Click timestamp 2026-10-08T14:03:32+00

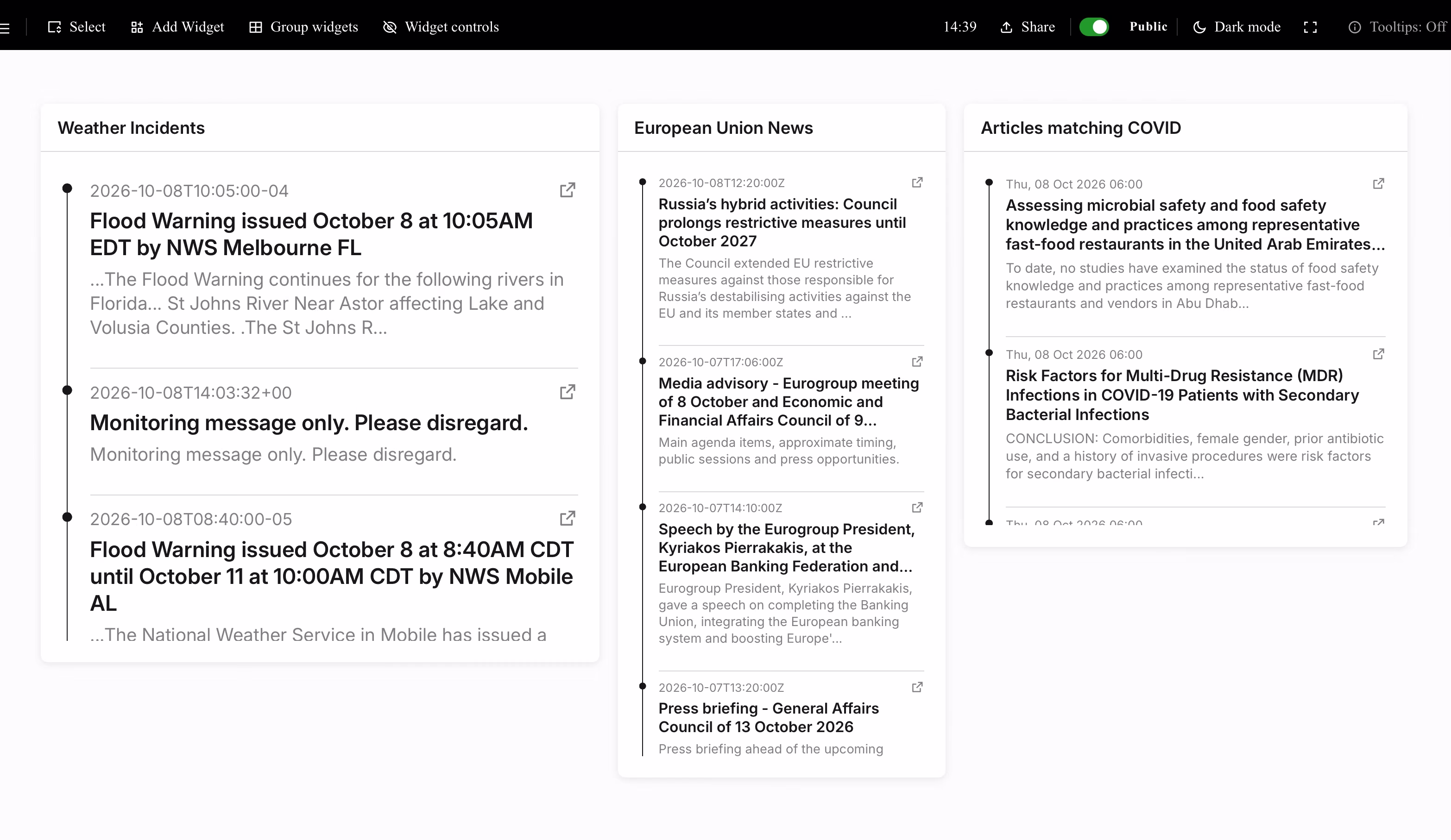[x=190, y=393]
